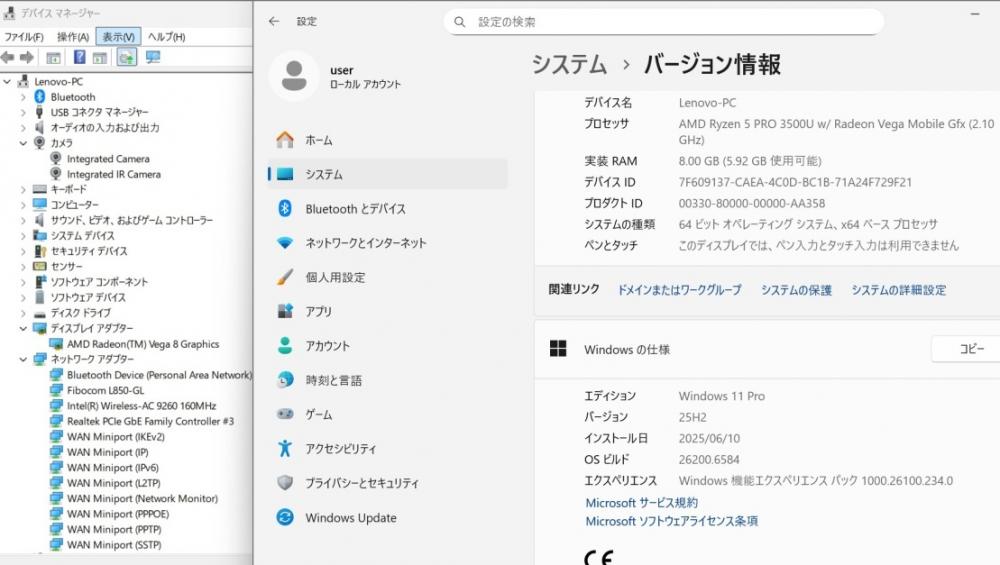The image size is (1000, 565).
Task: Select サウンド、ビデオ、およびゲーム コントローラー item
Action: [x=132, y=220]
